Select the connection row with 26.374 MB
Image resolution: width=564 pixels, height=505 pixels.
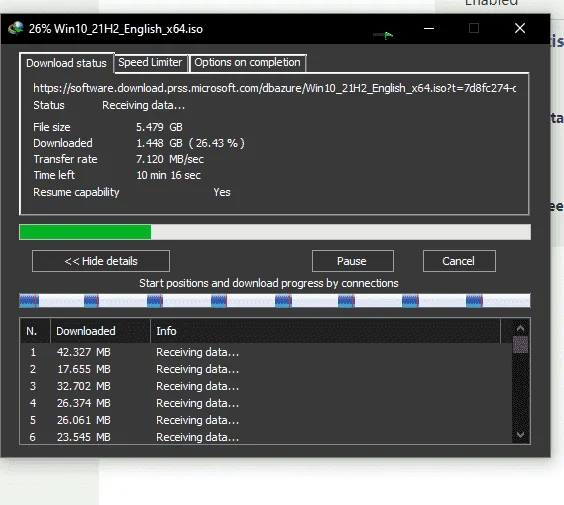pyautogui.click(x=266, y=403)
